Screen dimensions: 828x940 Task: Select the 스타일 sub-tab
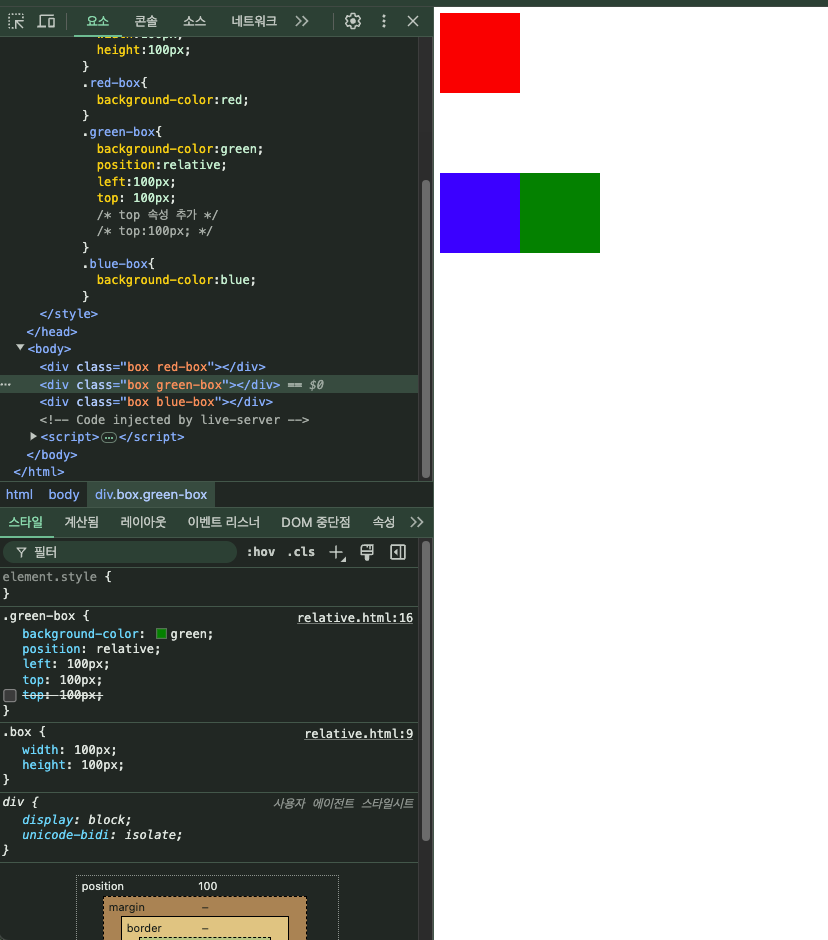pos(26,522)
